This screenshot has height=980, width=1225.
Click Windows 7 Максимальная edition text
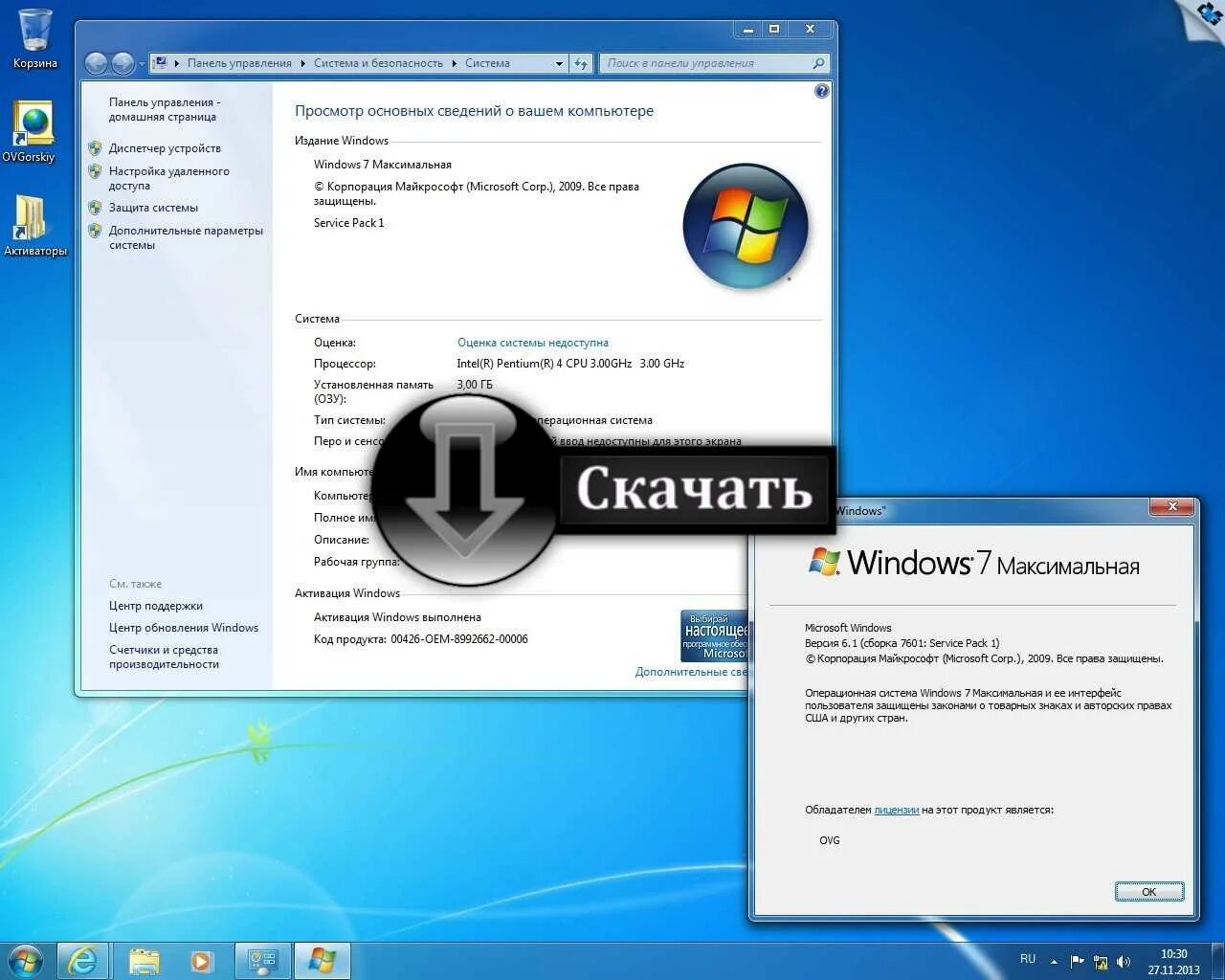pyautogui.click(x=383, y=165)
